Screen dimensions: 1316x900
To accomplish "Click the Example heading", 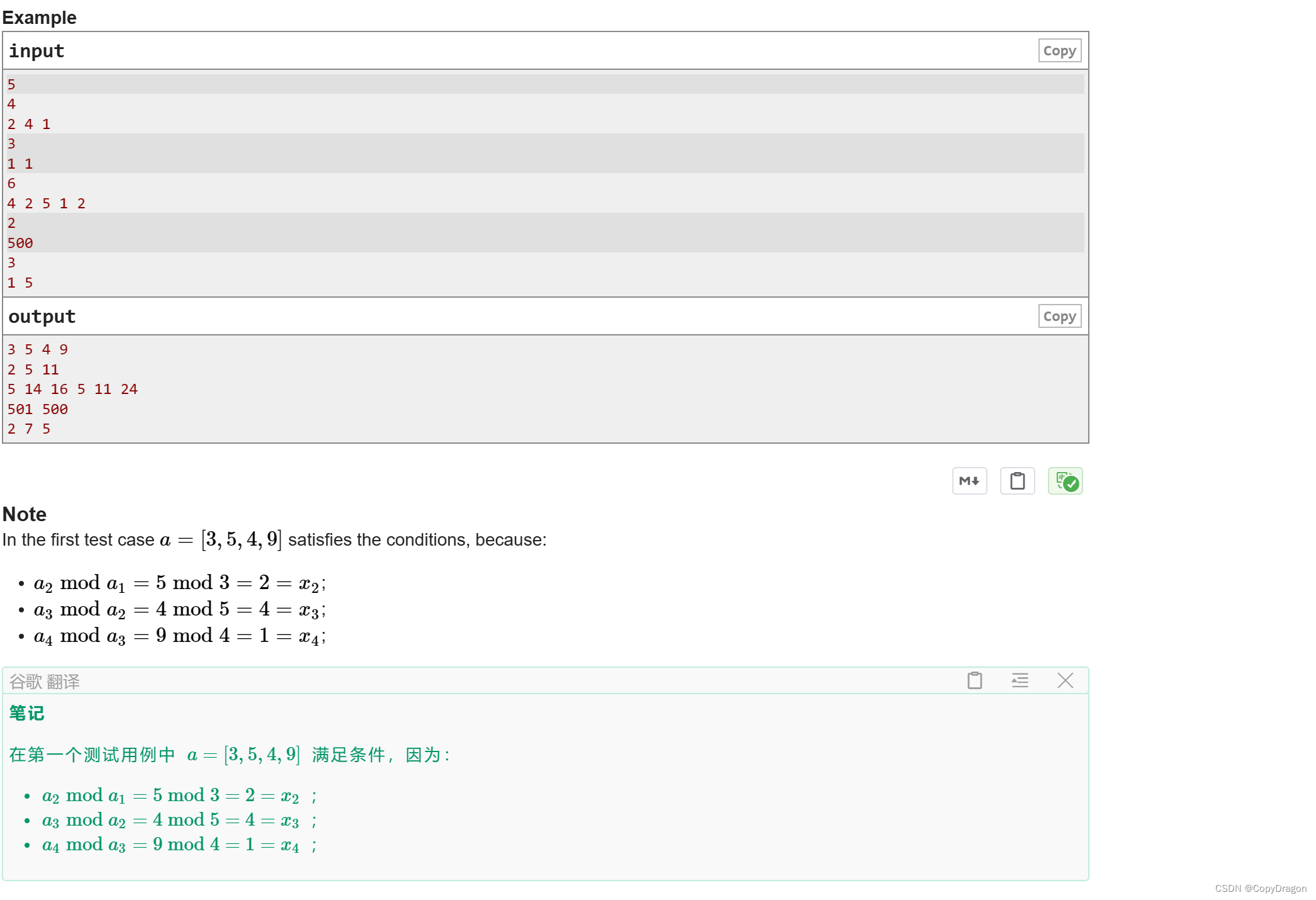I will 39,17.
